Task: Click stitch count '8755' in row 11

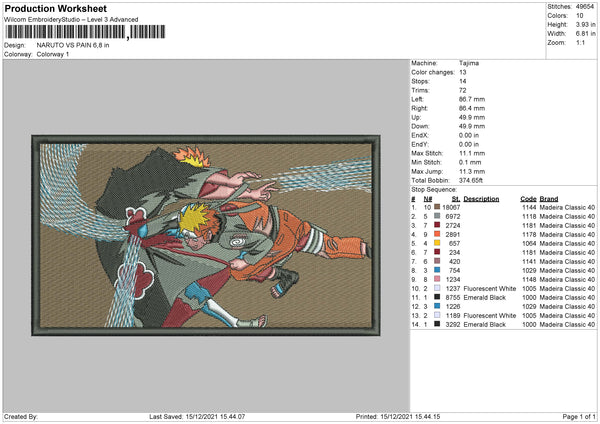Action: (453, 297)
